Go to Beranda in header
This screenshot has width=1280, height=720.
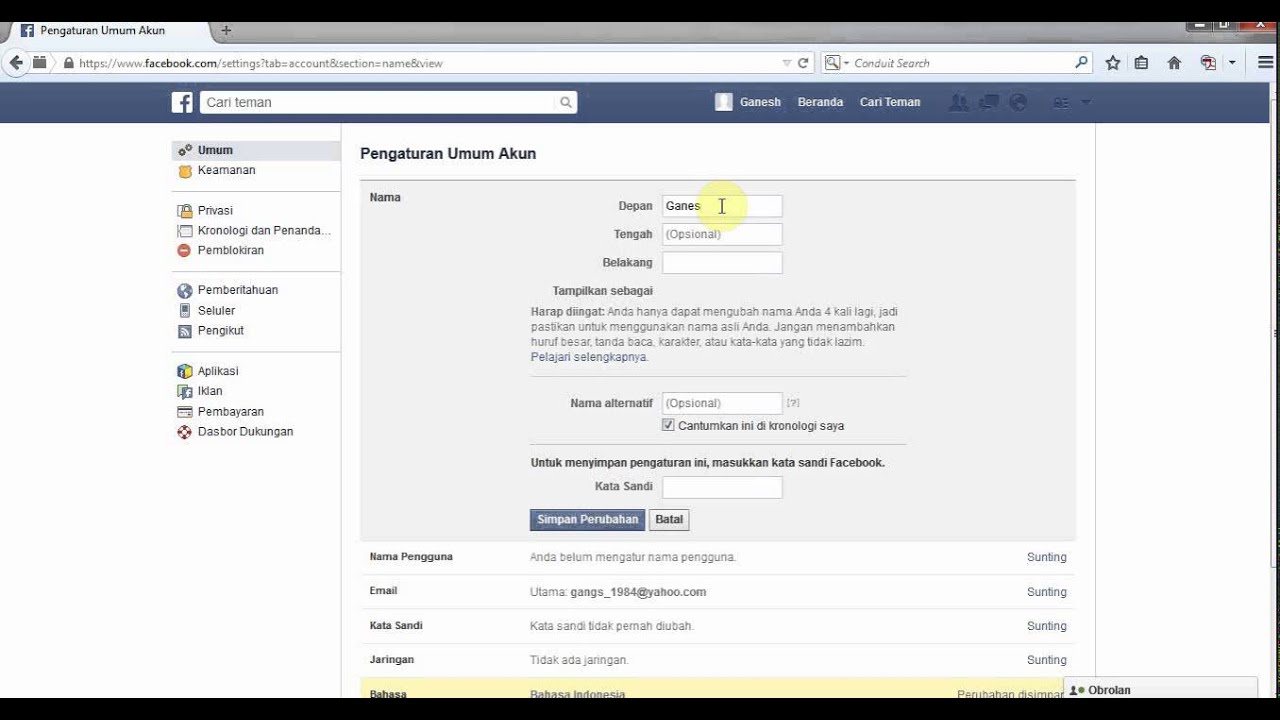(x=820, y=102)
